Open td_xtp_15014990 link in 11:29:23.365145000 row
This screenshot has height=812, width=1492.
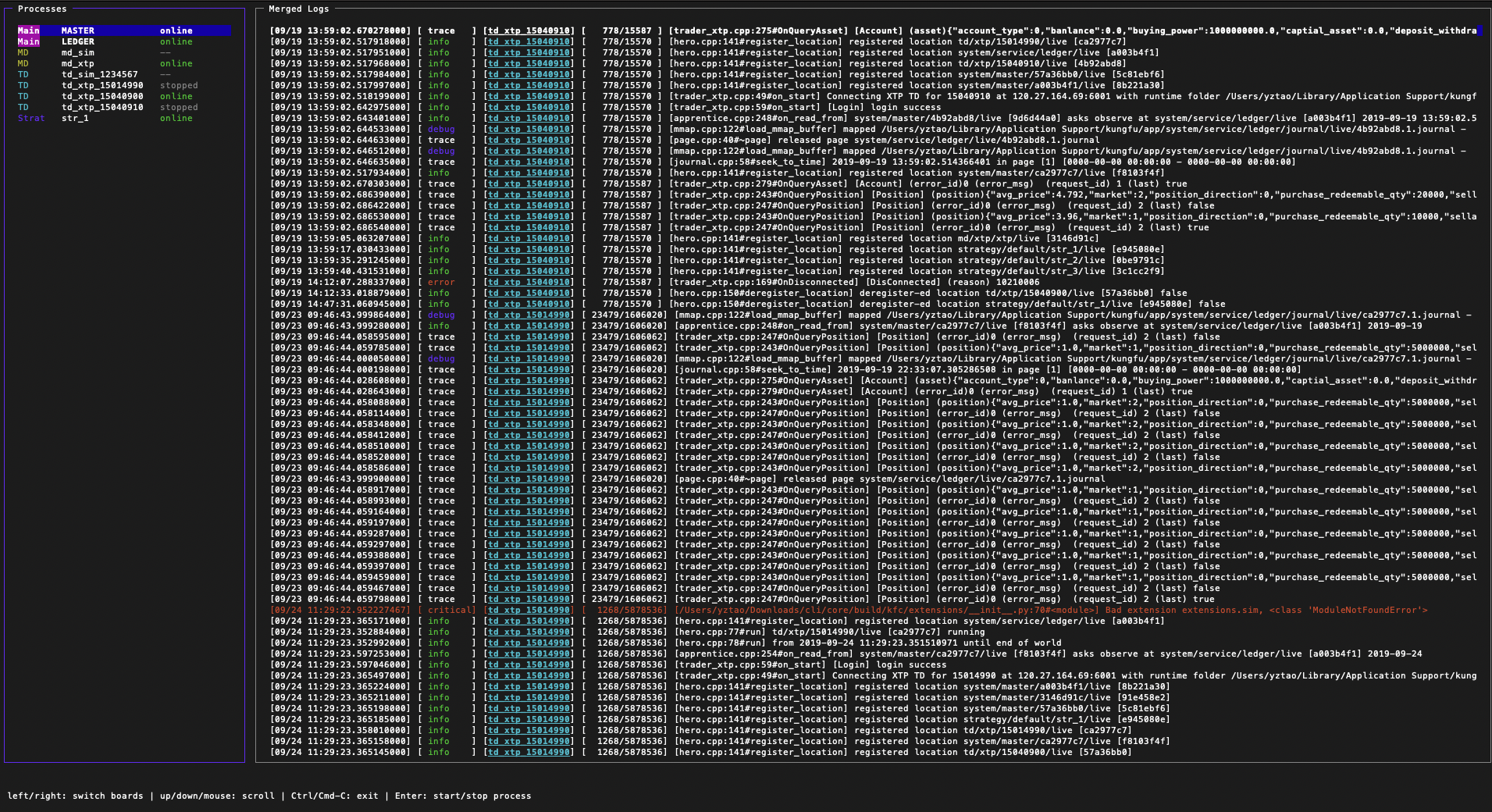click(529, 752)
